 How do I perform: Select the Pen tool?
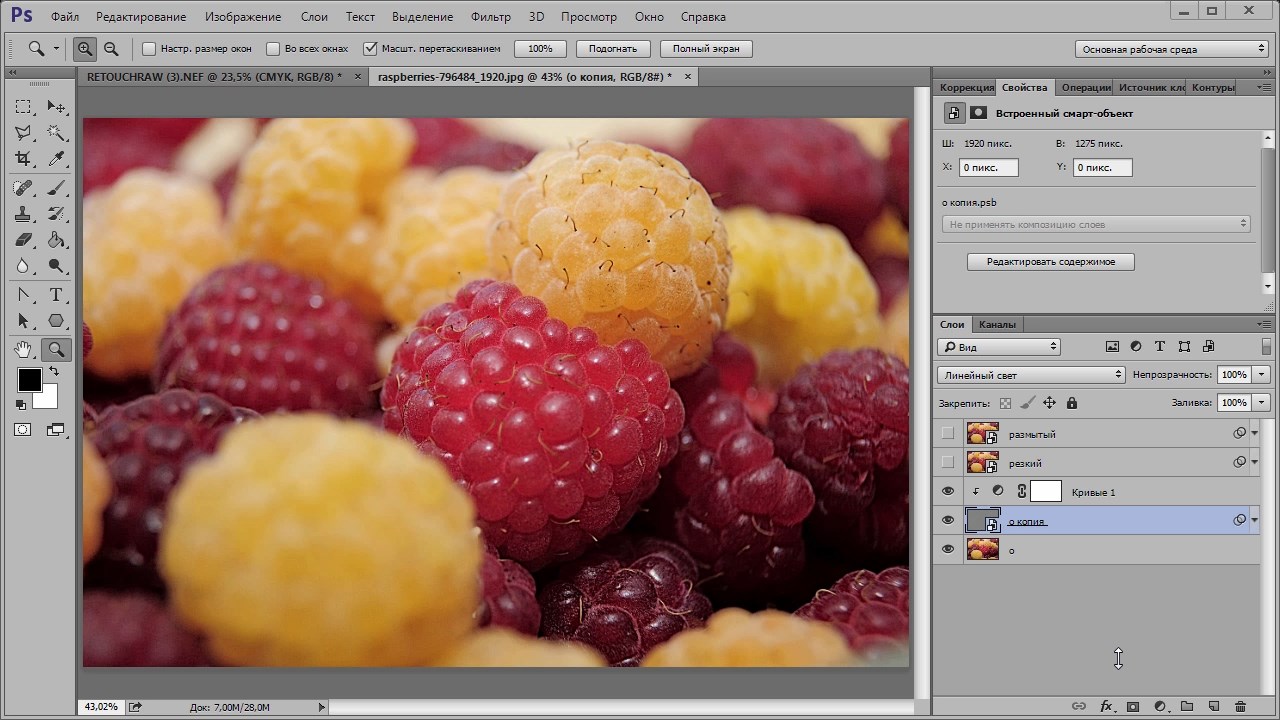24,295
